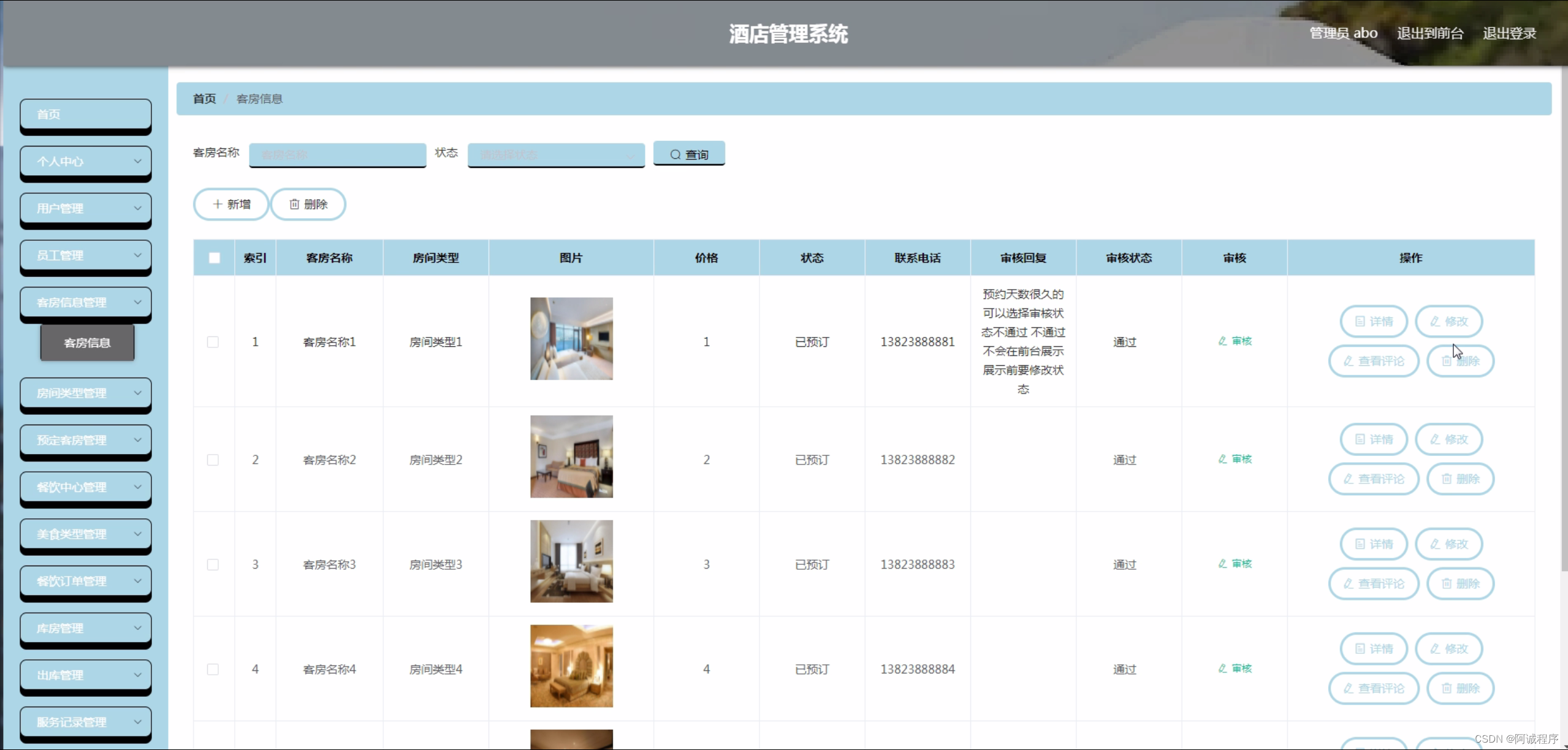Click the 查询 search icon button
The height and width of the screenshot is (750, 1568).
(689, 154)
